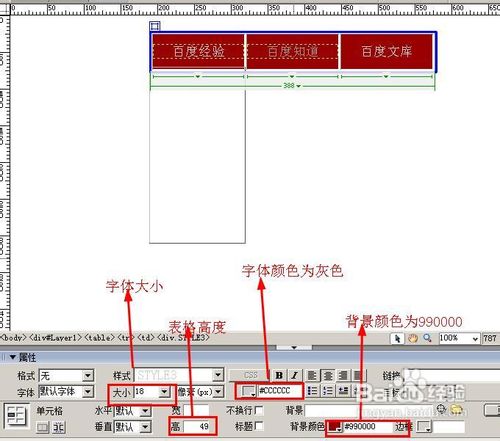Toggle the 不换行 no-wrap checkbox

[259, 410]
